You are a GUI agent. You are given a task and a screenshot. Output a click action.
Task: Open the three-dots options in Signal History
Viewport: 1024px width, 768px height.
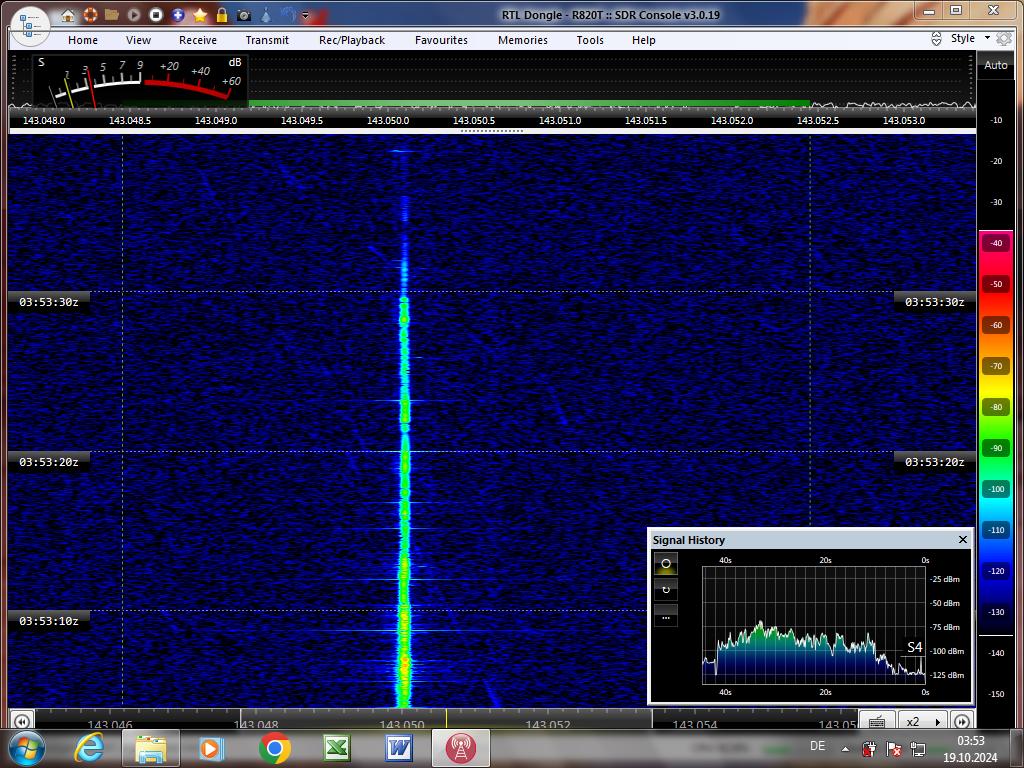(666, 616)
